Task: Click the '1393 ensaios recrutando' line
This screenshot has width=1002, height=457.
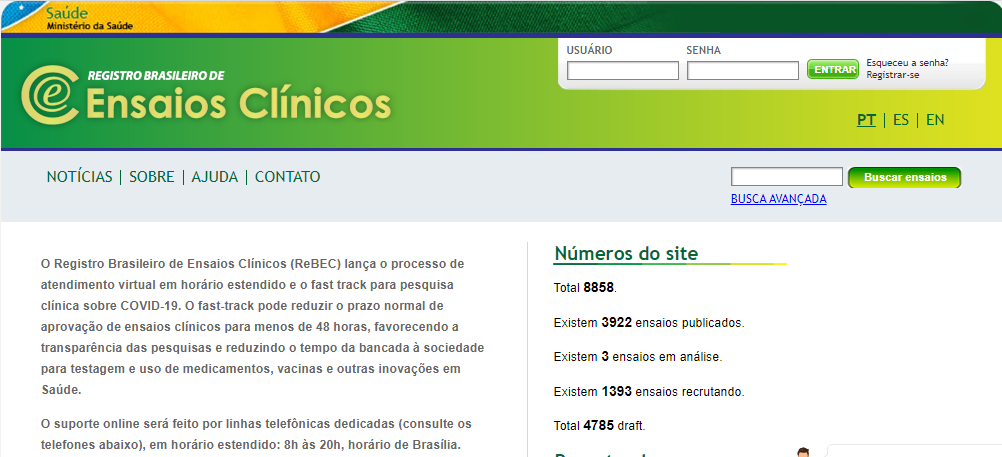Action: tap(649, 391)
